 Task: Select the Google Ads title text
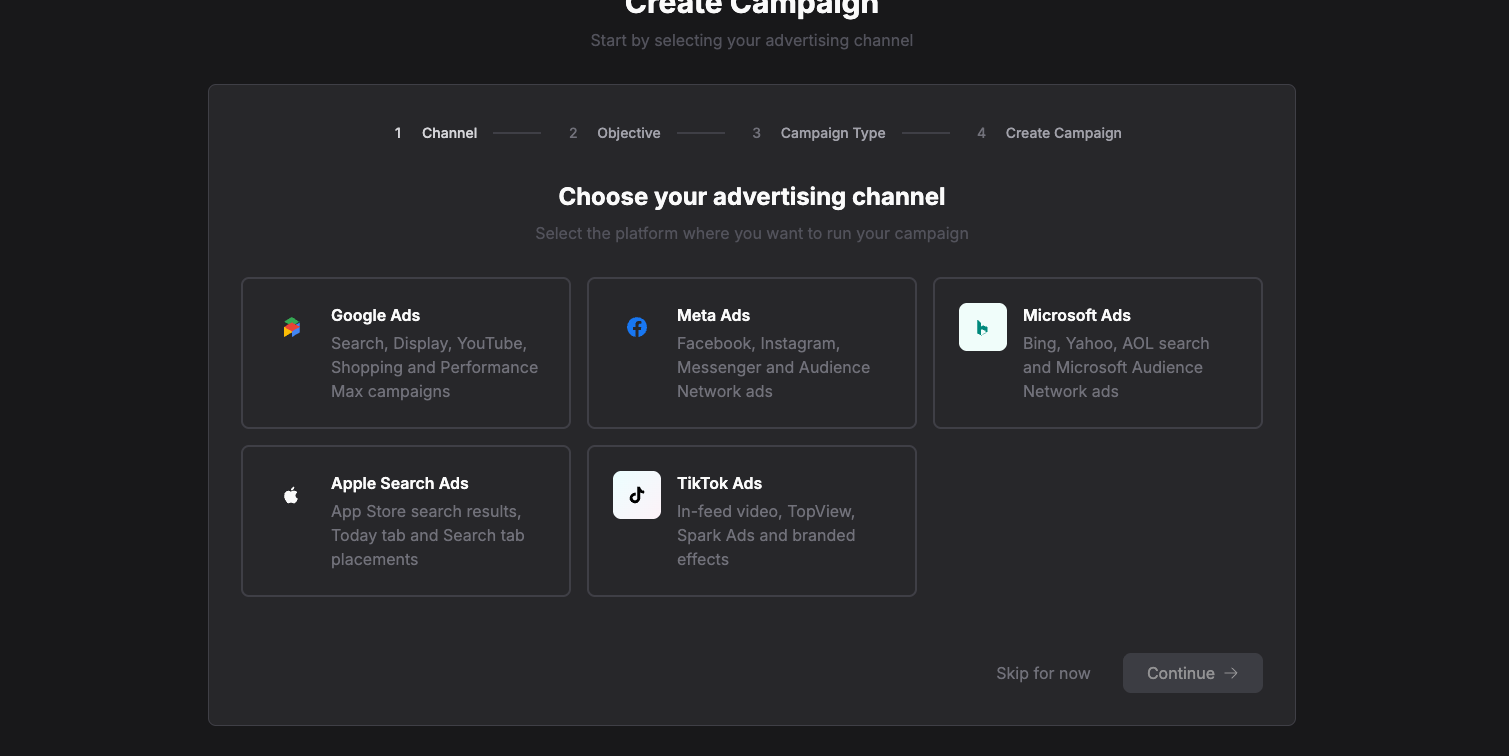point(375,315)
